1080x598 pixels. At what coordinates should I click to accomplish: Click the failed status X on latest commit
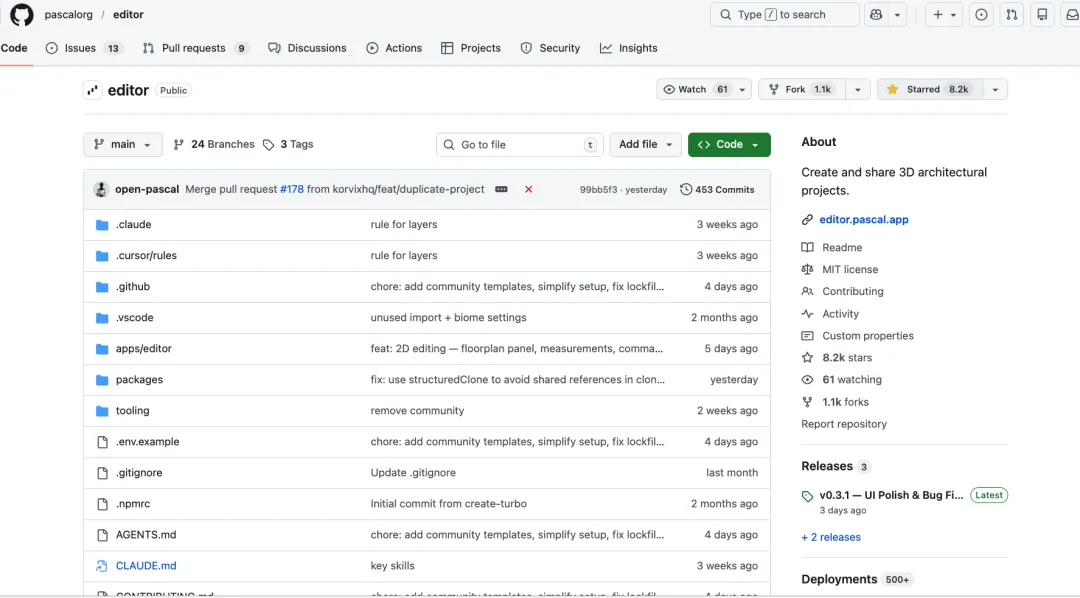[529, 189]
